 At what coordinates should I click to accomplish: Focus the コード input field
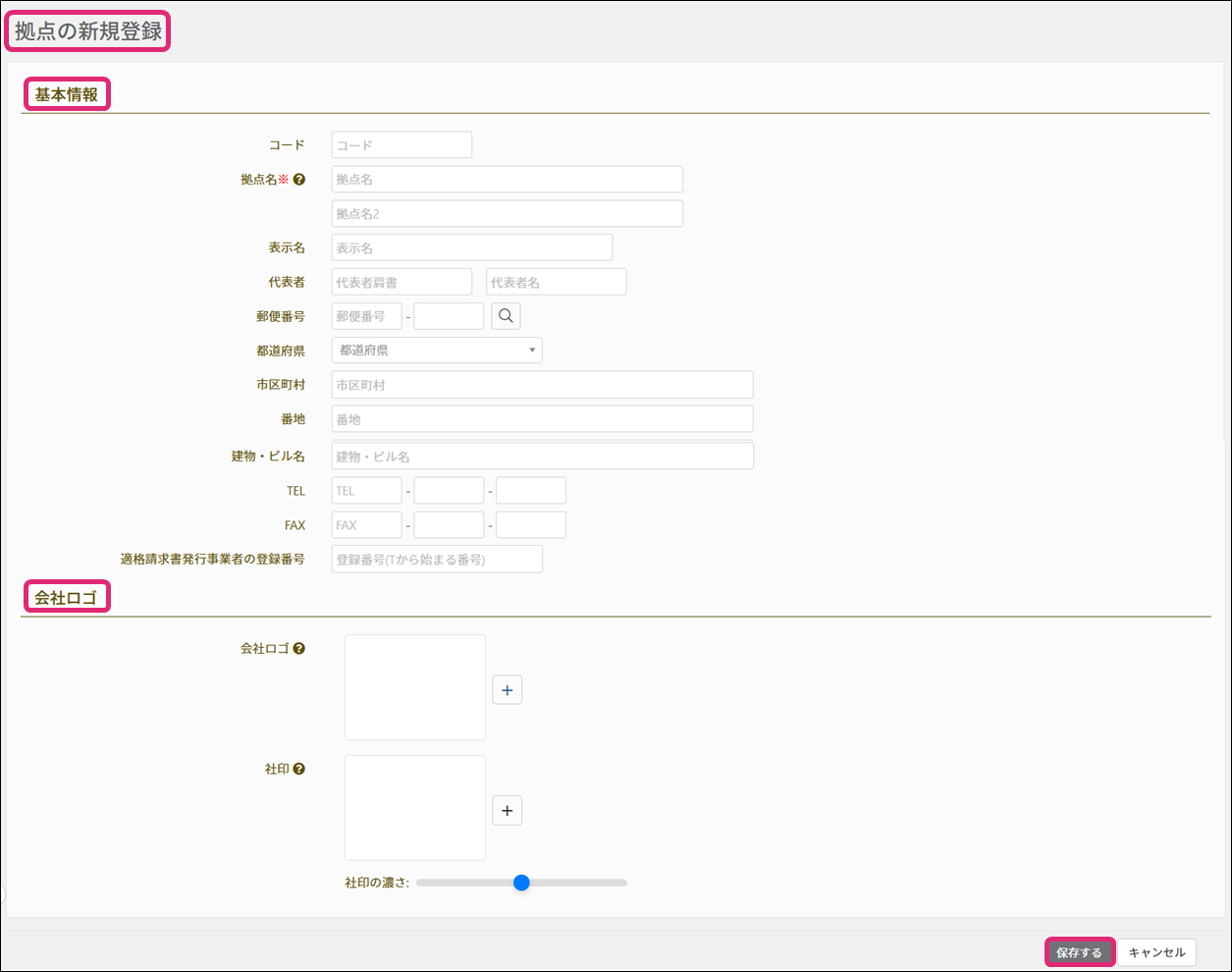pyautogui.click(x=402, y=145)
